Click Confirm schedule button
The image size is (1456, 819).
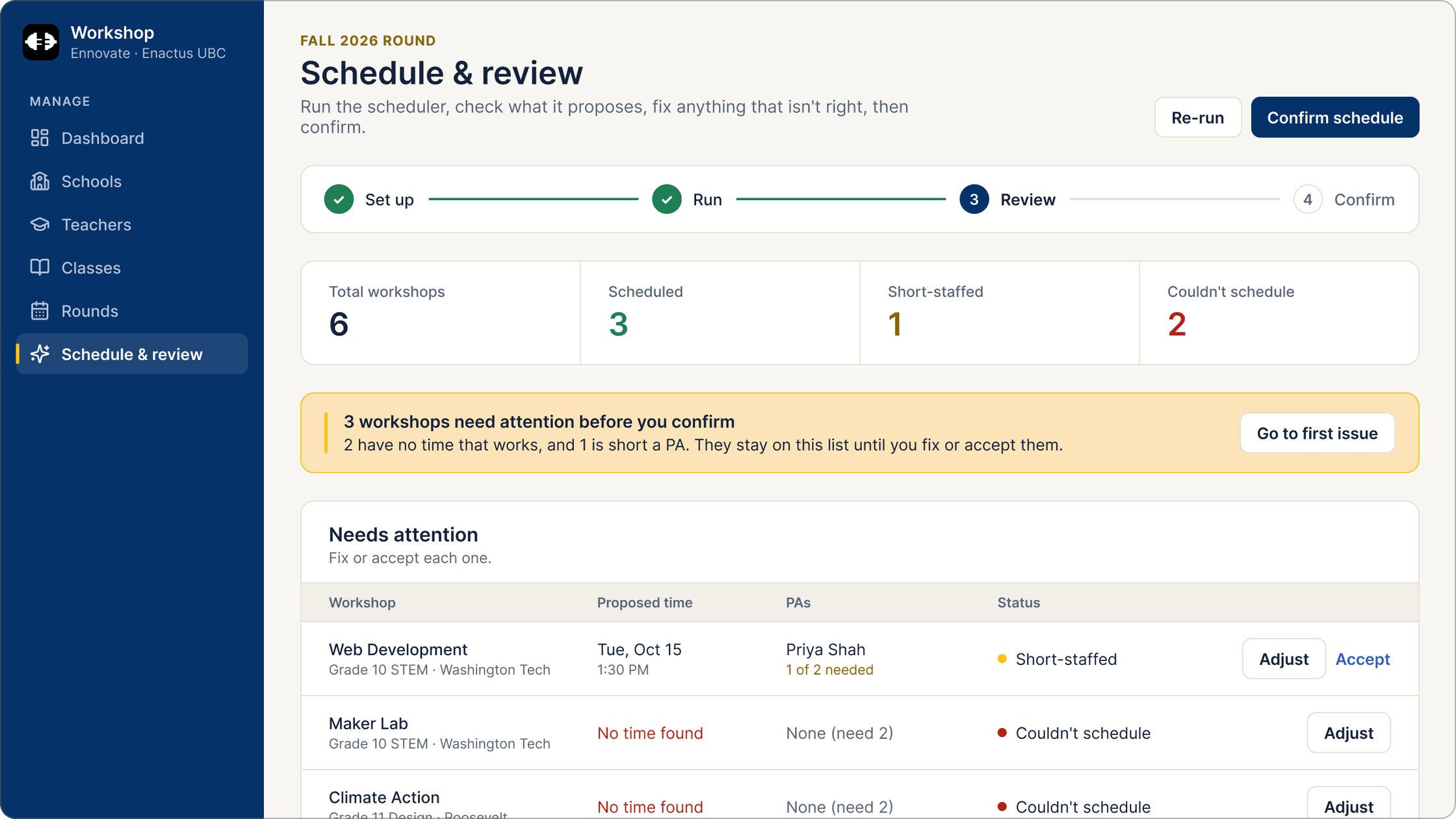click(x=1334, y=118)
